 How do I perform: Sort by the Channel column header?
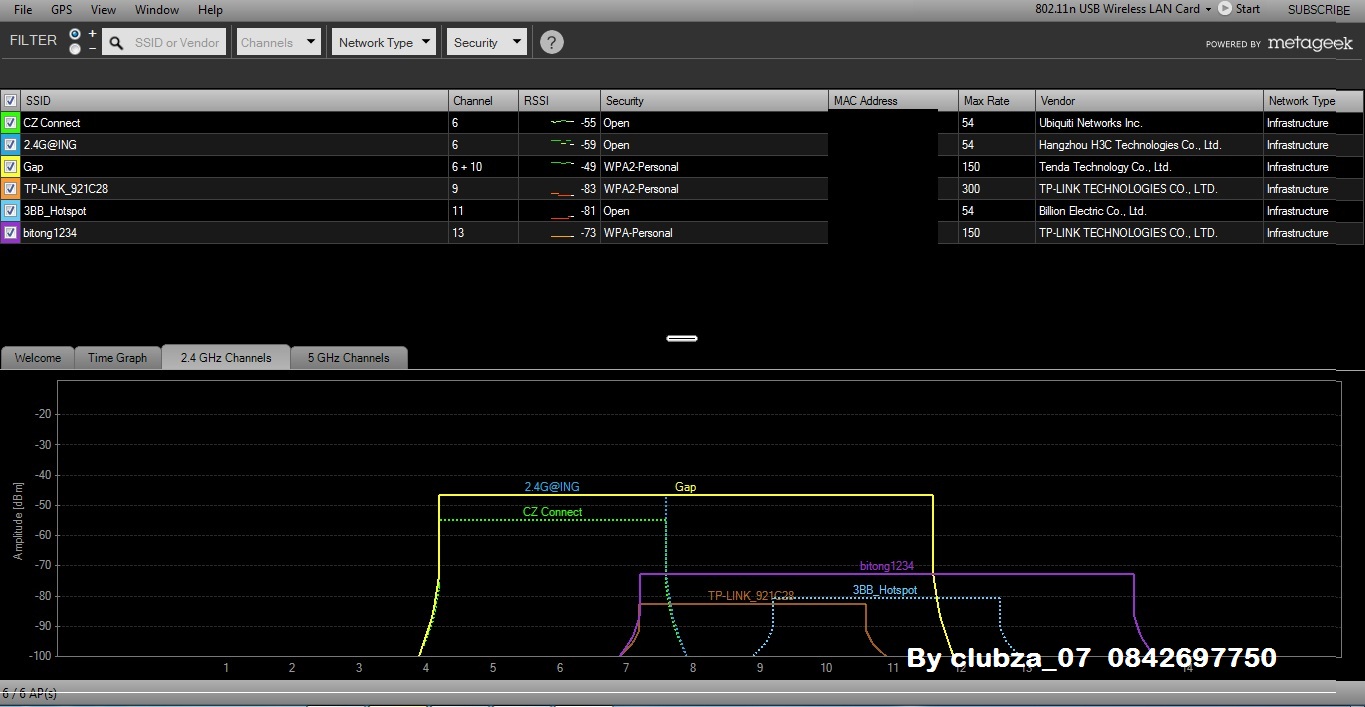[483, 101]
